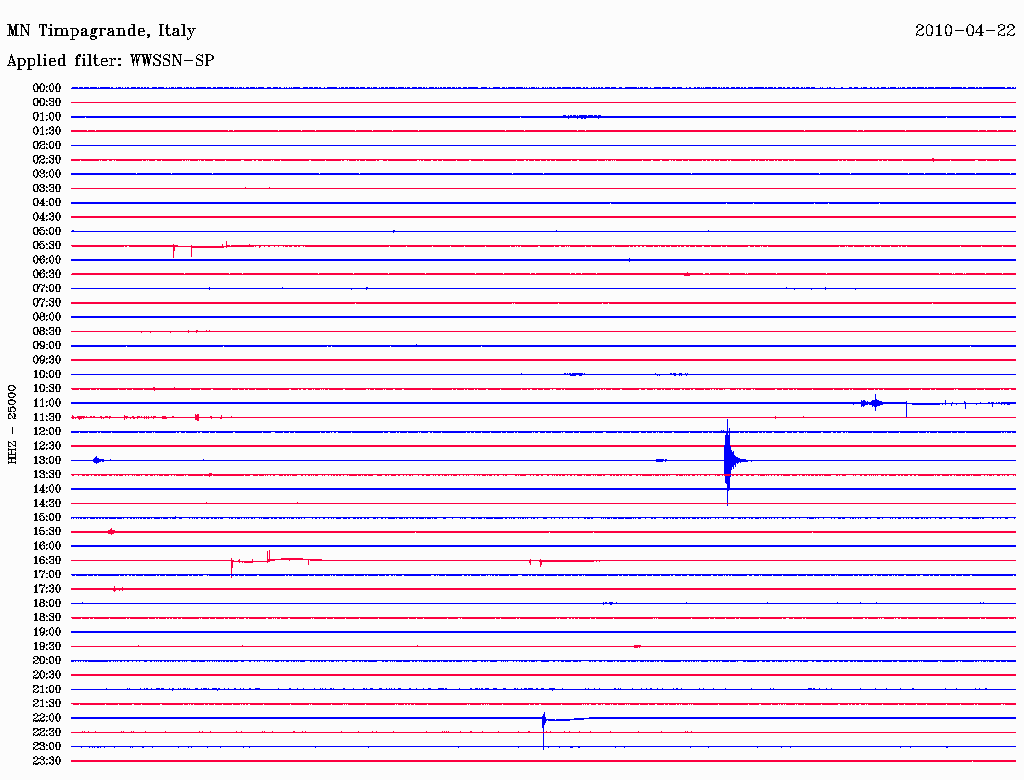Click the '17:30' time label
Screen dimensions: 1024x780
pyautogui.click(x=47, y=589)
